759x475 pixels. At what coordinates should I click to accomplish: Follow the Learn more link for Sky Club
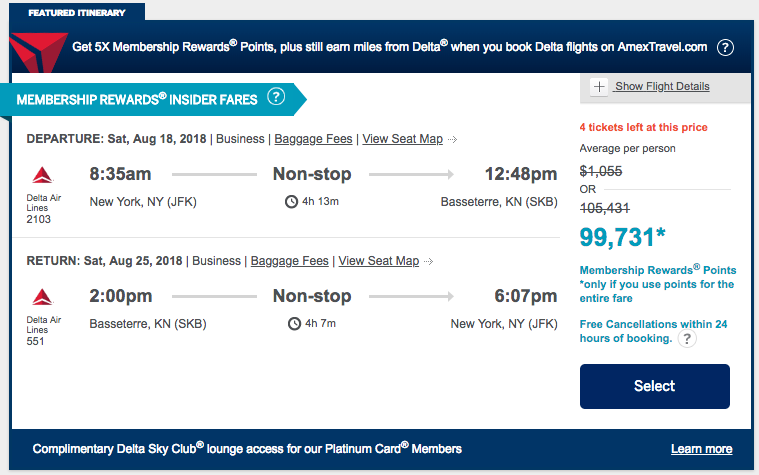click(701, 449)
